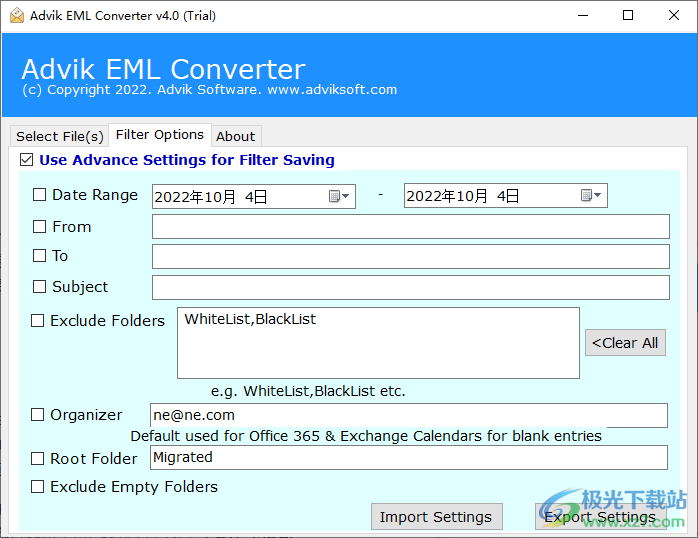Open the end date calendar dropdown
This screenshot has height=538, width=698.
pyautogui.click(x=591, y=195)
